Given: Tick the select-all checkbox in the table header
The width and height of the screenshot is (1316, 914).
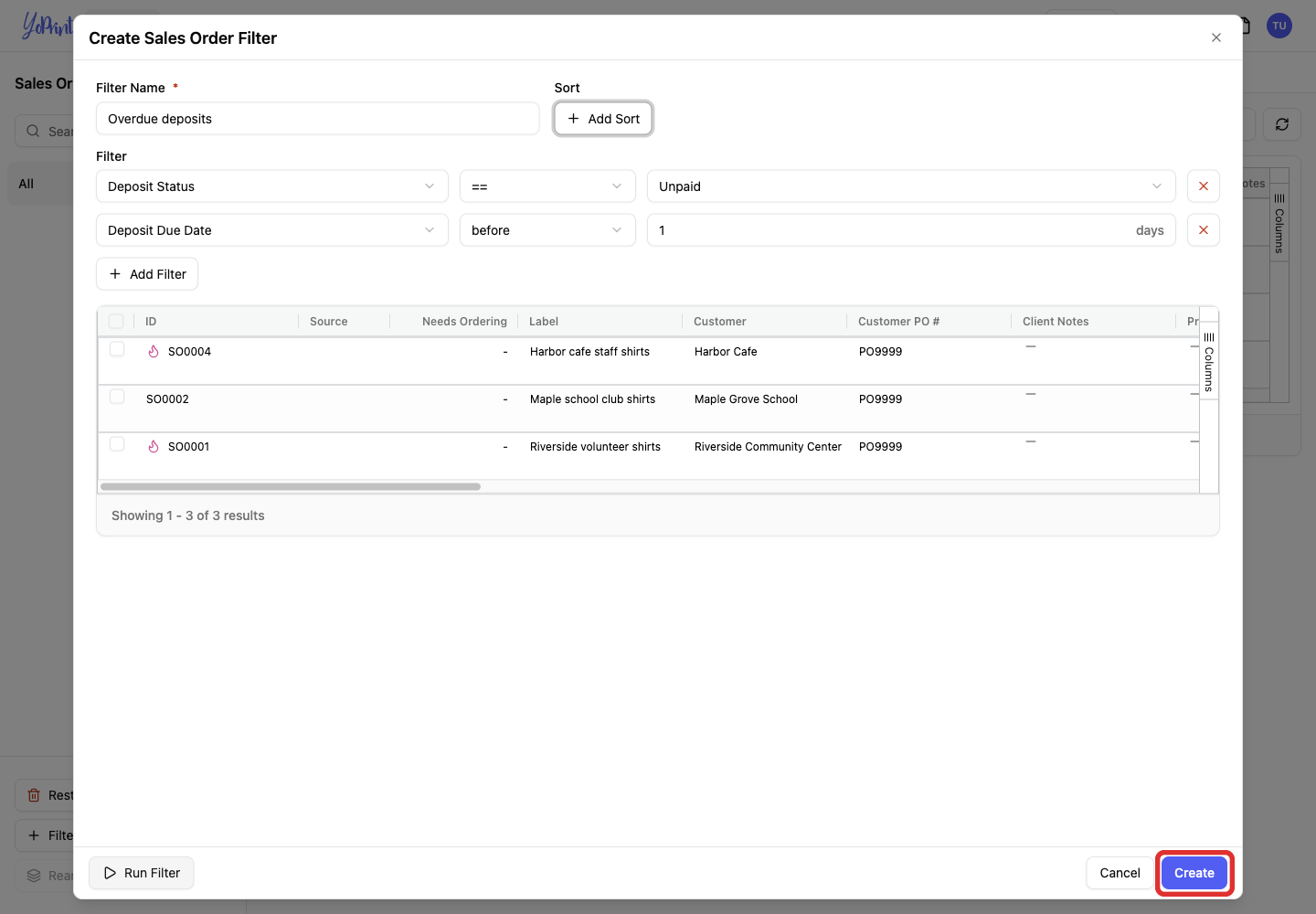Looking at the screenshot, I should 116,321.
